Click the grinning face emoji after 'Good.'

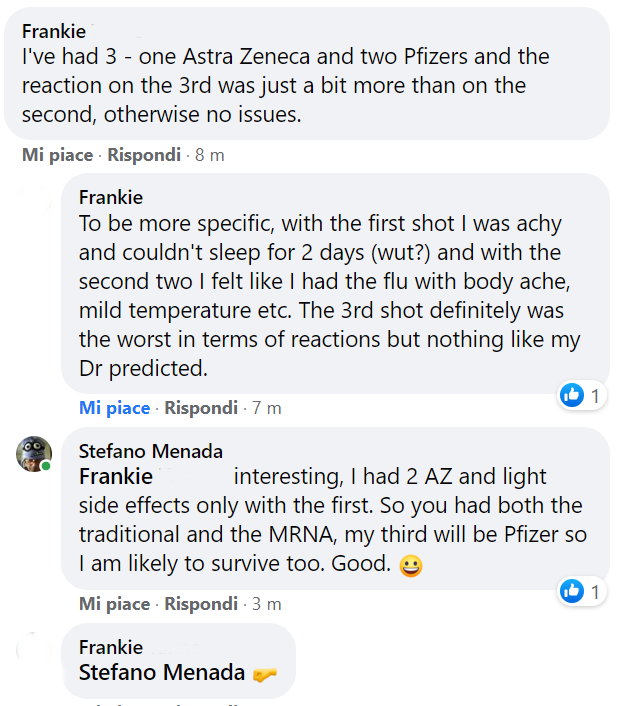pyautogui.click(x=410, y=566)
